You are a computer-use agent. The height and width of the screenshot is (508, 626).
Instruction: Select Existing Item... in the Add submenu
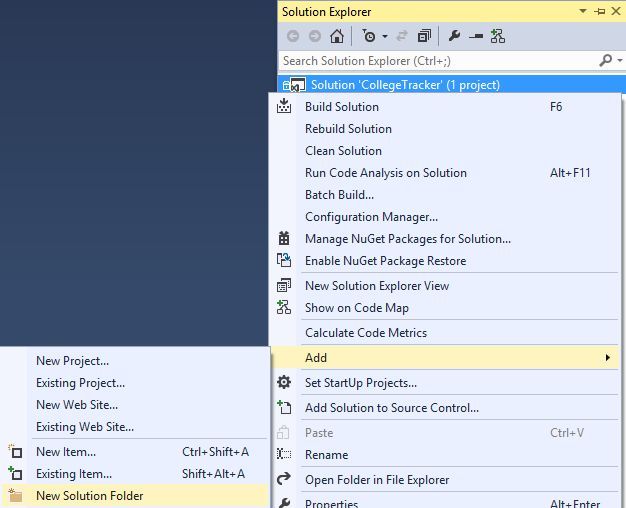pos(74,474)
